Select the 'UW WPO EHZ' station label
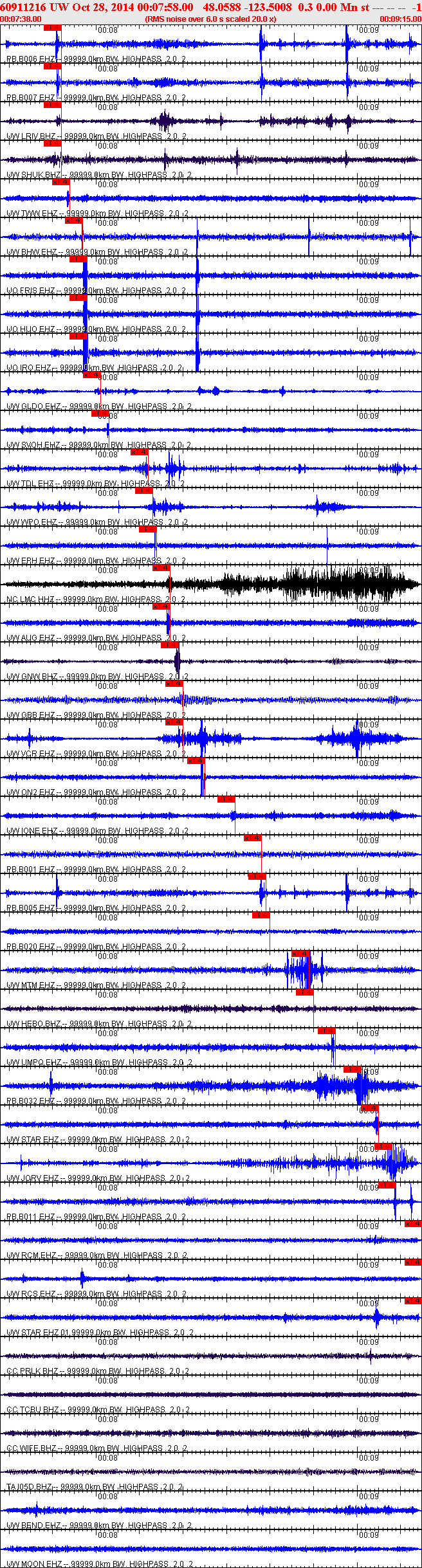 (x=32, y=522)
